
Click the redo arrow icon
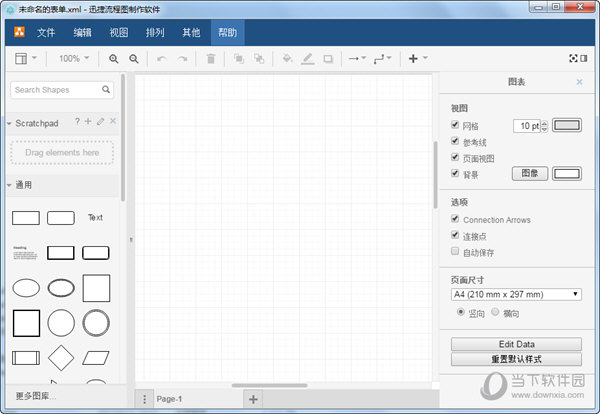(x=183, y=59)
